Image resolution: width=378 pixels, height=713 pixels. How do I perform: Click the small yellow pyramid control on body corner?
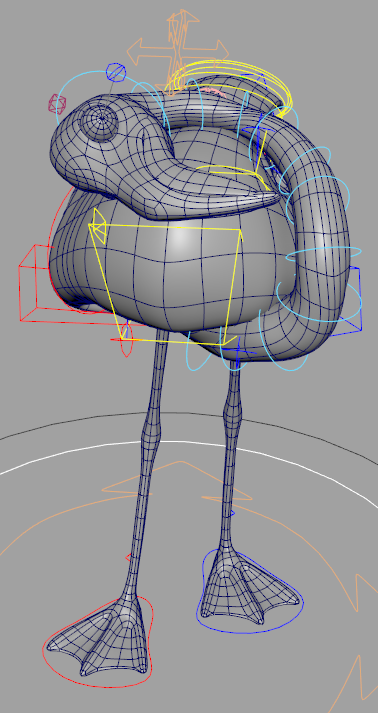point(98,226)
